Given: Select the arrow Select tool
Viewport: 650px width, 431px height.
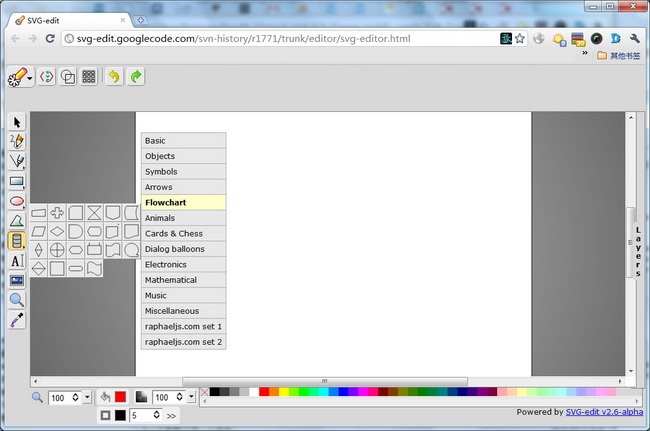Looking at the screenshot, I should (x=17, y=122).
